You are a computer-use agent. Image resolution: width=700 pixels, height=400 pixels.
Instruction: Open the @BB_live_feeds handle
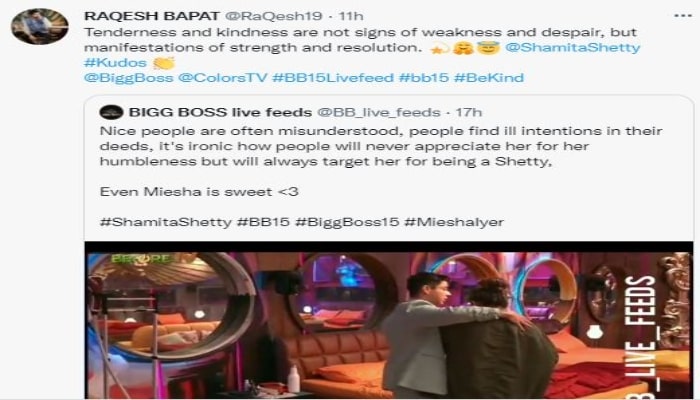[x=379, y=112]
